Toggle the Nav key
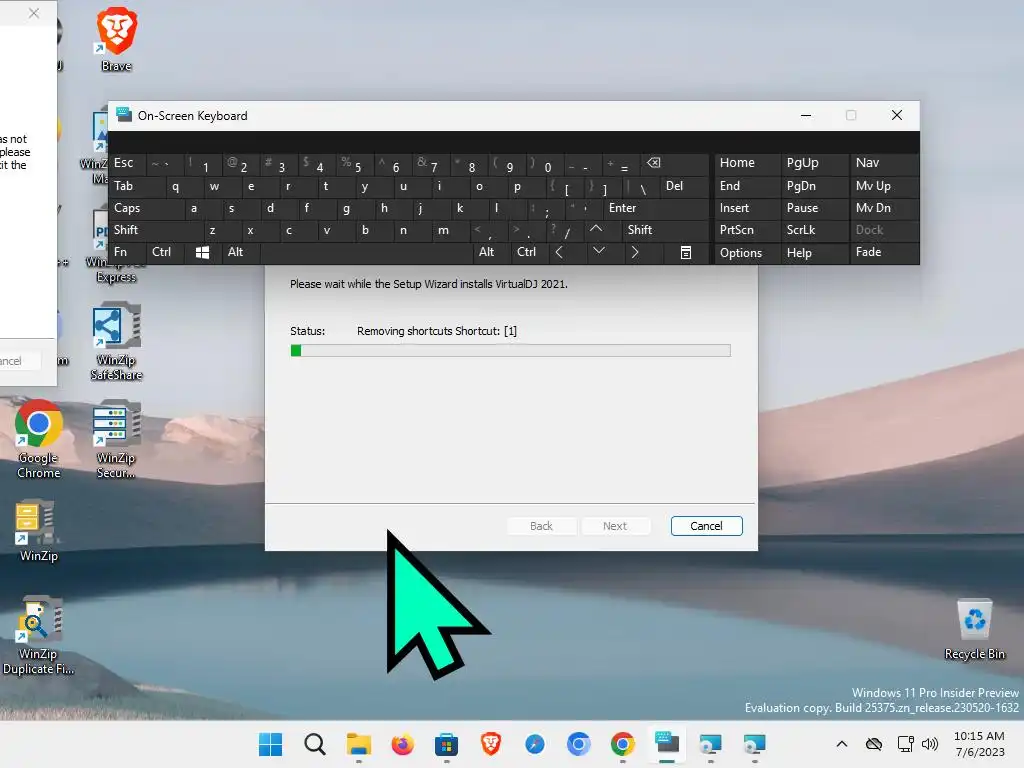Viewport: 1024px width, 768px height. [884, 163]
